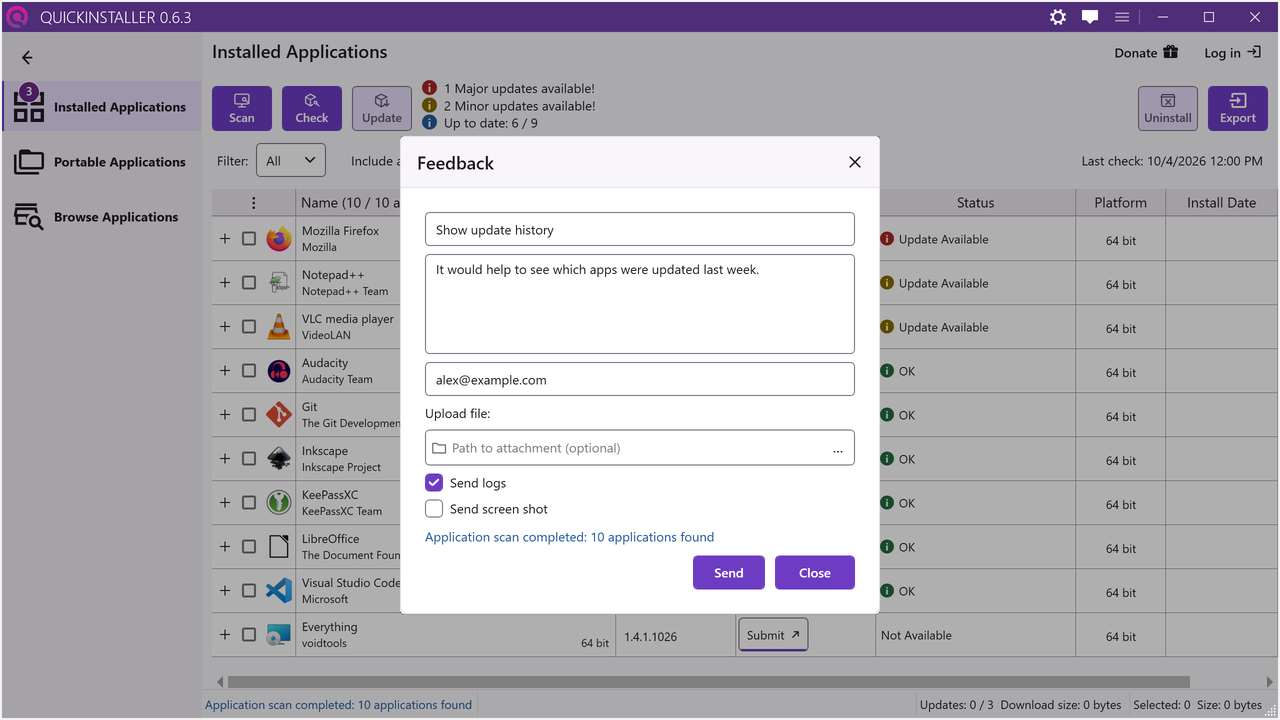
Task: Close the Feedback dialog with X
Action: (x=855, y=162)
